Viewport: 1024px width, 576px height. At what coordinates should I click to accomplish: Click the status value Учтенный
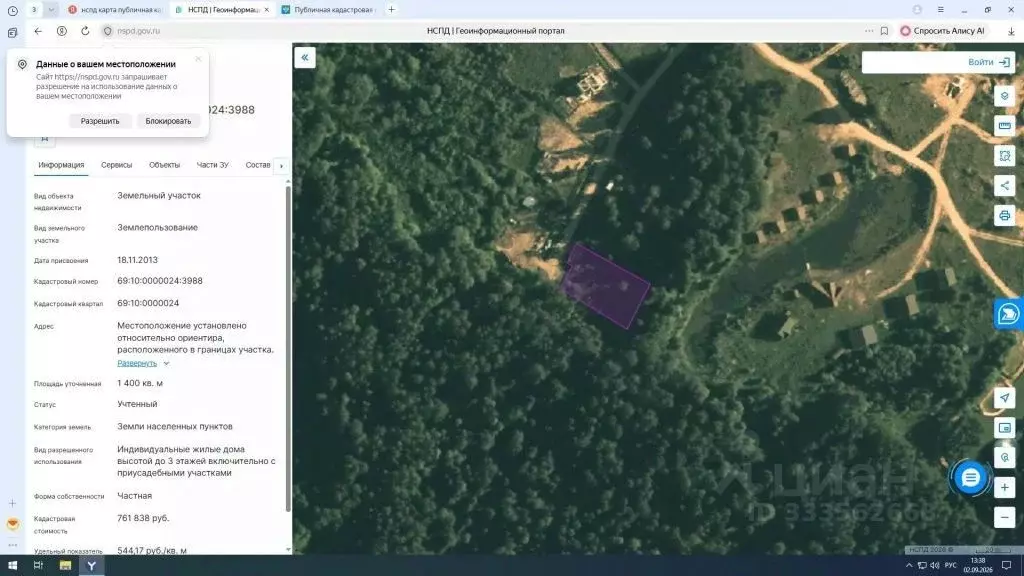137,404
